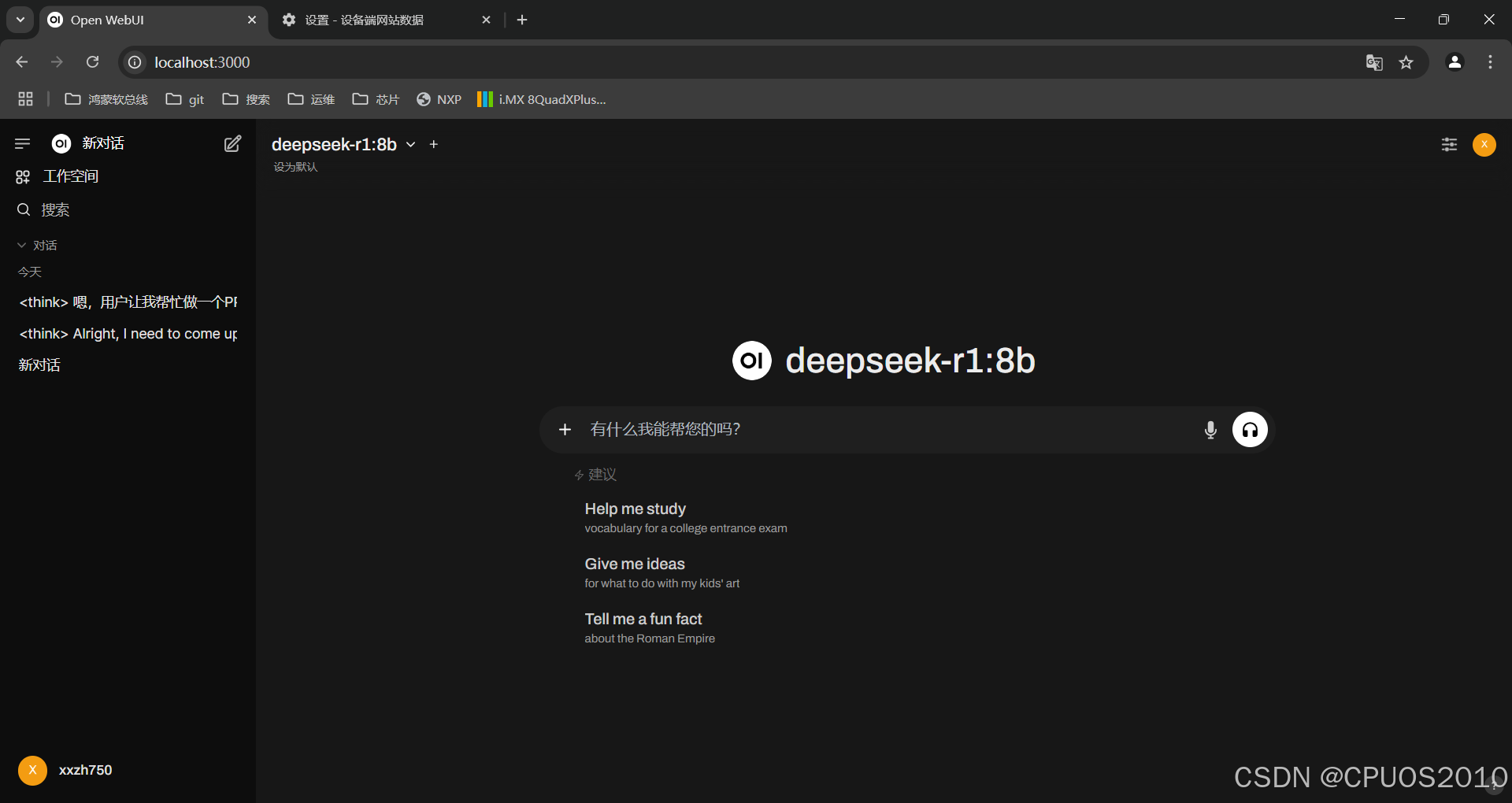The width and height of the screenshot is (1512, 803).
Task: Open the apps grid icon in bookmarks bar
Action: [x=25, y=99]
